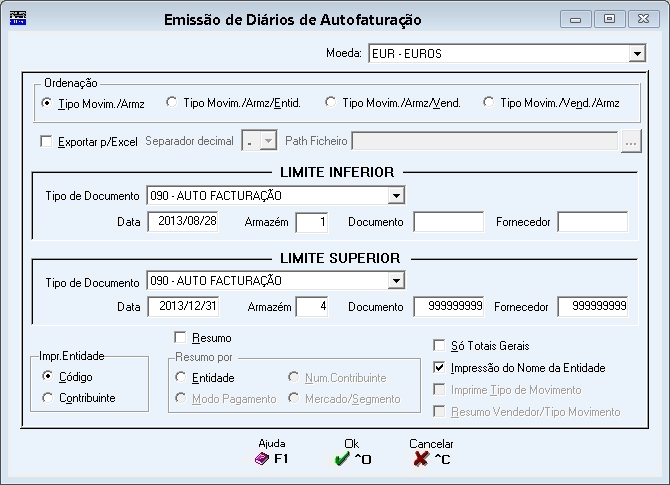Focus the lower limit Fornecedor field

593,222
